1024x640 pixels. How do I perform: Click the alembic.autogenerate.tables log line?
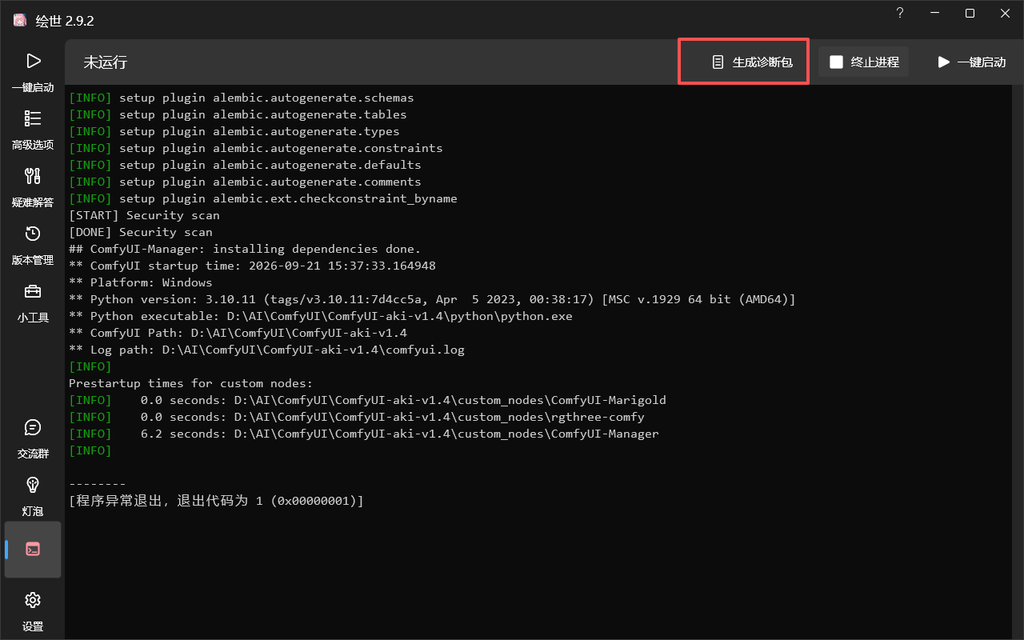pyautogui.click(x=238, y=114)
